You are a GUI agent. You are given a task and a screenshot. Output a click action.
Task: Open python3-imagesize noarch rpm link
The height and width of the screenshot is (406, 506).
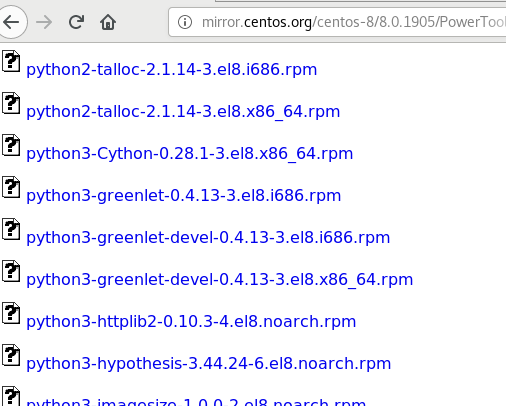(x=196, y=402)
